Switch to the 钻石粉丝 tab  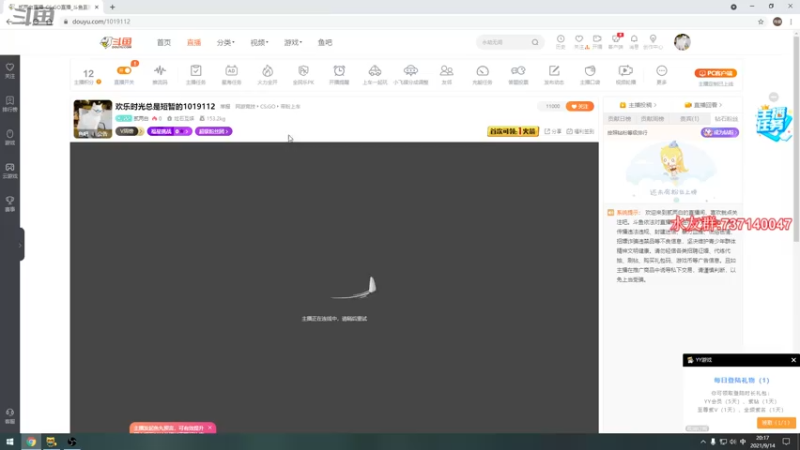point(726,118)
